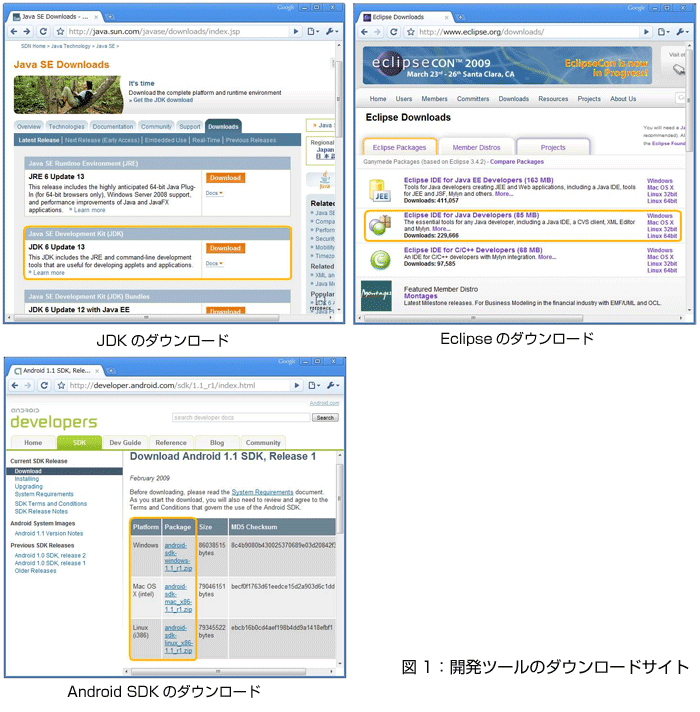The image size is (700, 712).
Task: Open Android 1.1 Version Notes
Action: (49, 534)
